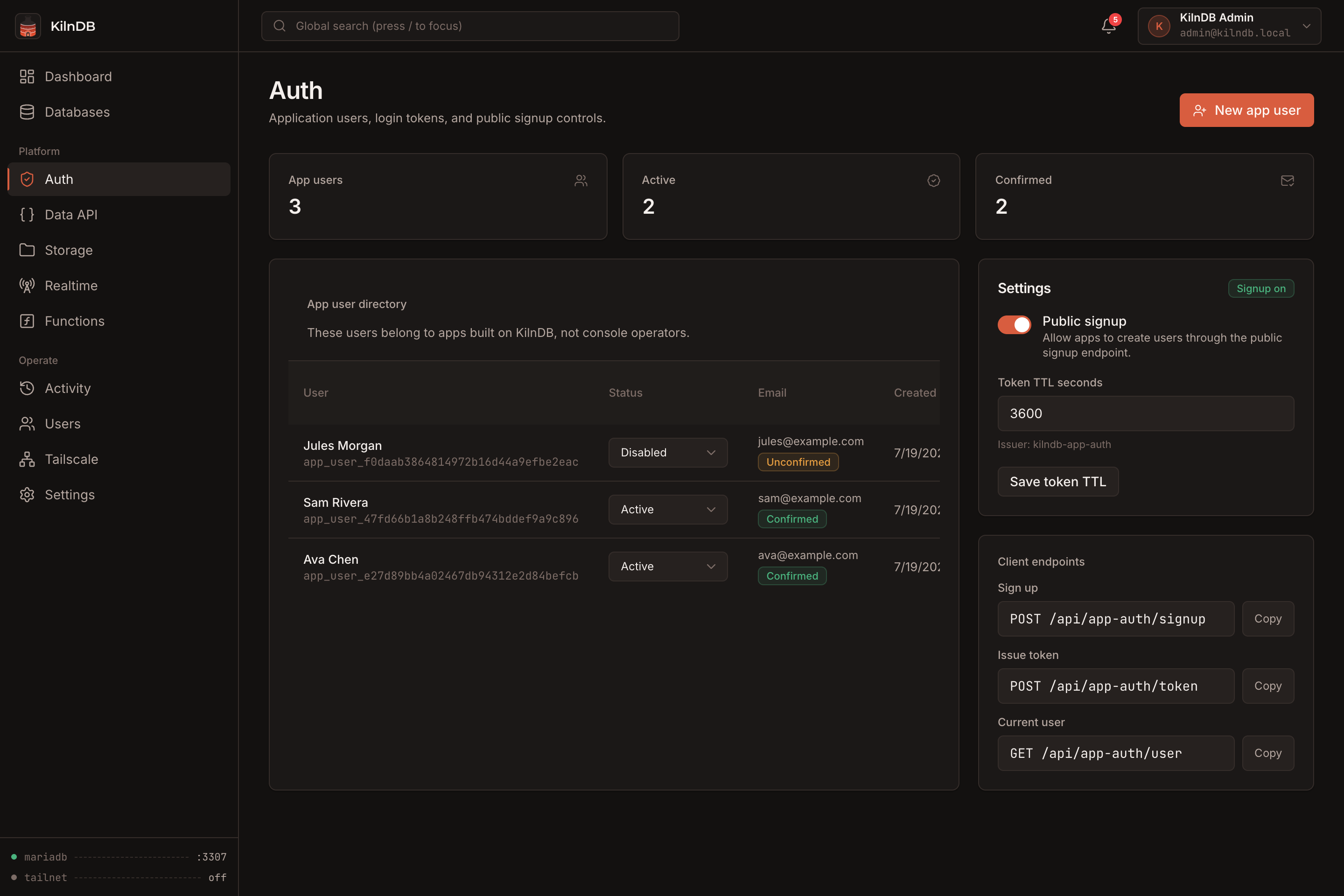1344x896 pixels.
Task: Click the Status column header
Action: [625, 392]
